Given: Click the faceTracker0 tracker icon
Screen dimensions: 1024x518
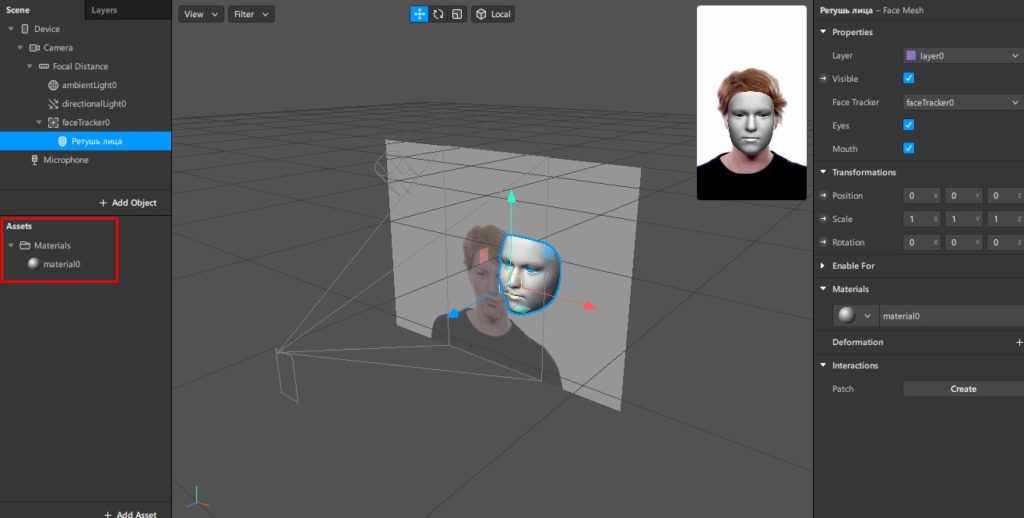Looking at the screenshot, I should tap(54, 122).
